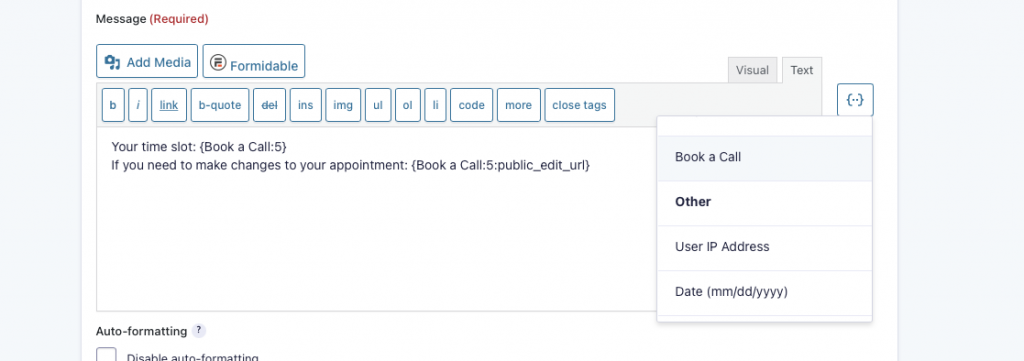Open the shortcode list braces icon
The width and height of the screenshot is (1024, 361).
(x=855, y=100)
